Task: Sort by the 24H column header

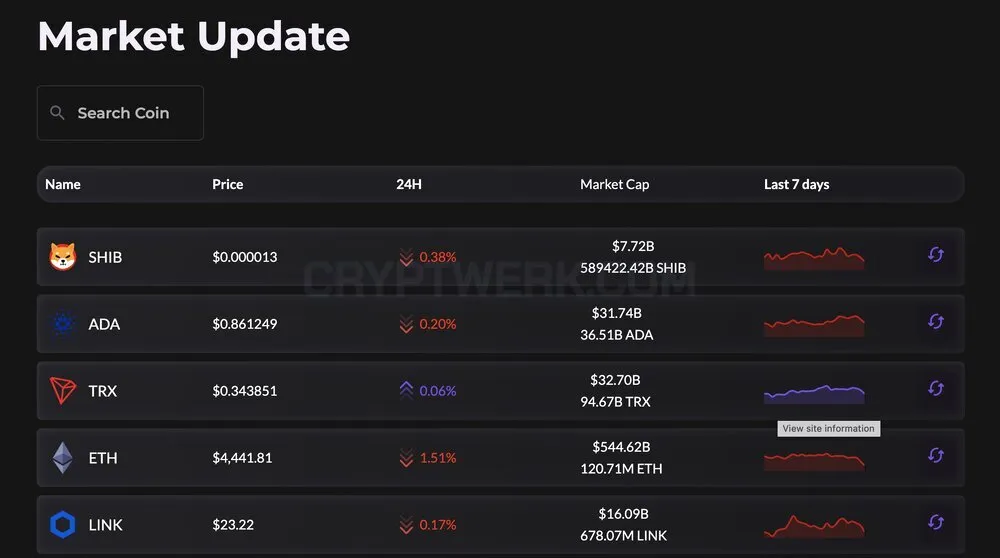Action: [x=409, y=184]
